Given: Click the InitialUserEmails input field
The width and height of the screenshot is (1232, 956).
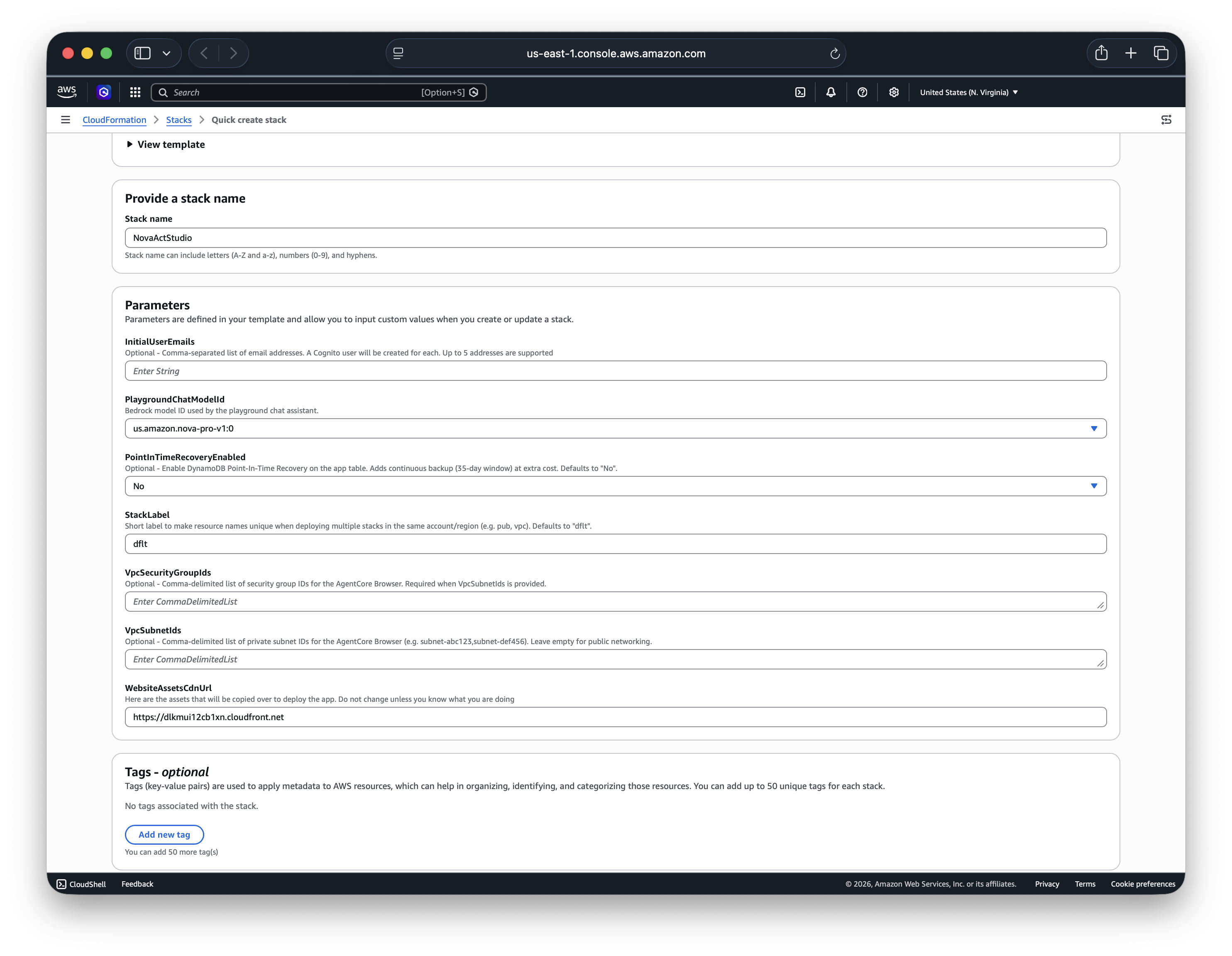Looking at the screenshot, I should pos(616,371).
